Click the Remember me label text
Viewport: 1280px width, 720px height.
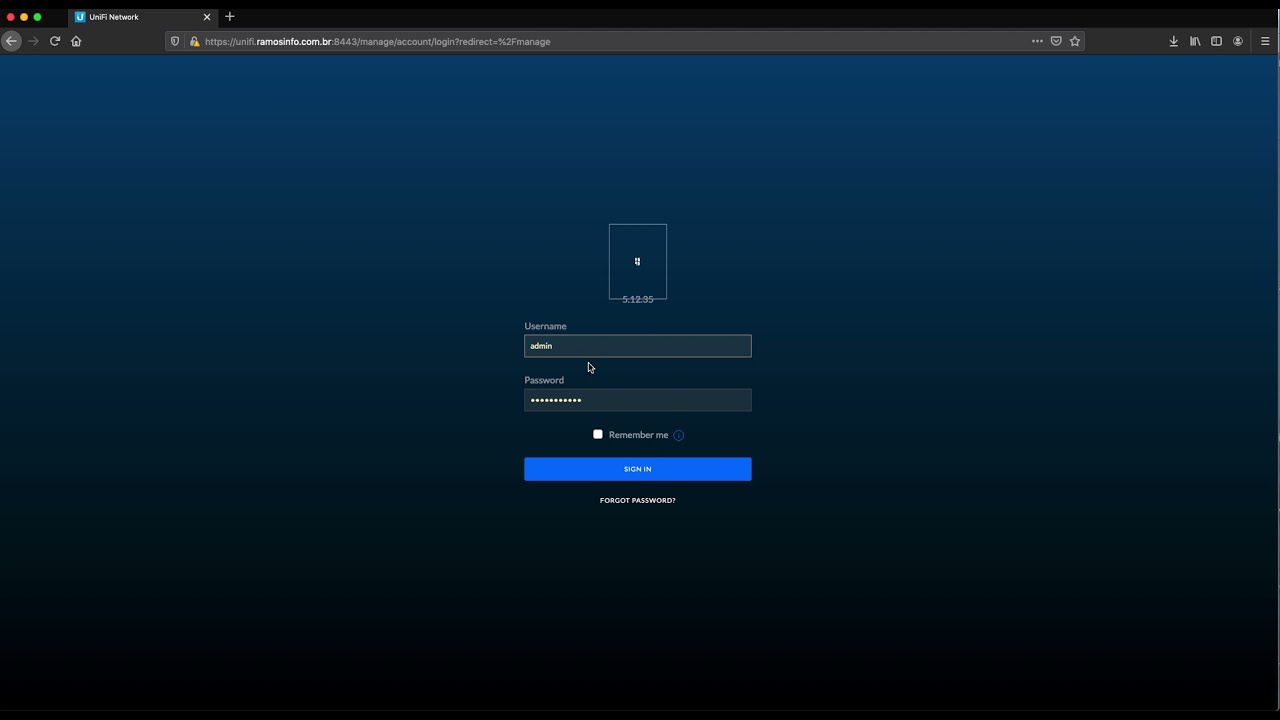tap(638, 435)
